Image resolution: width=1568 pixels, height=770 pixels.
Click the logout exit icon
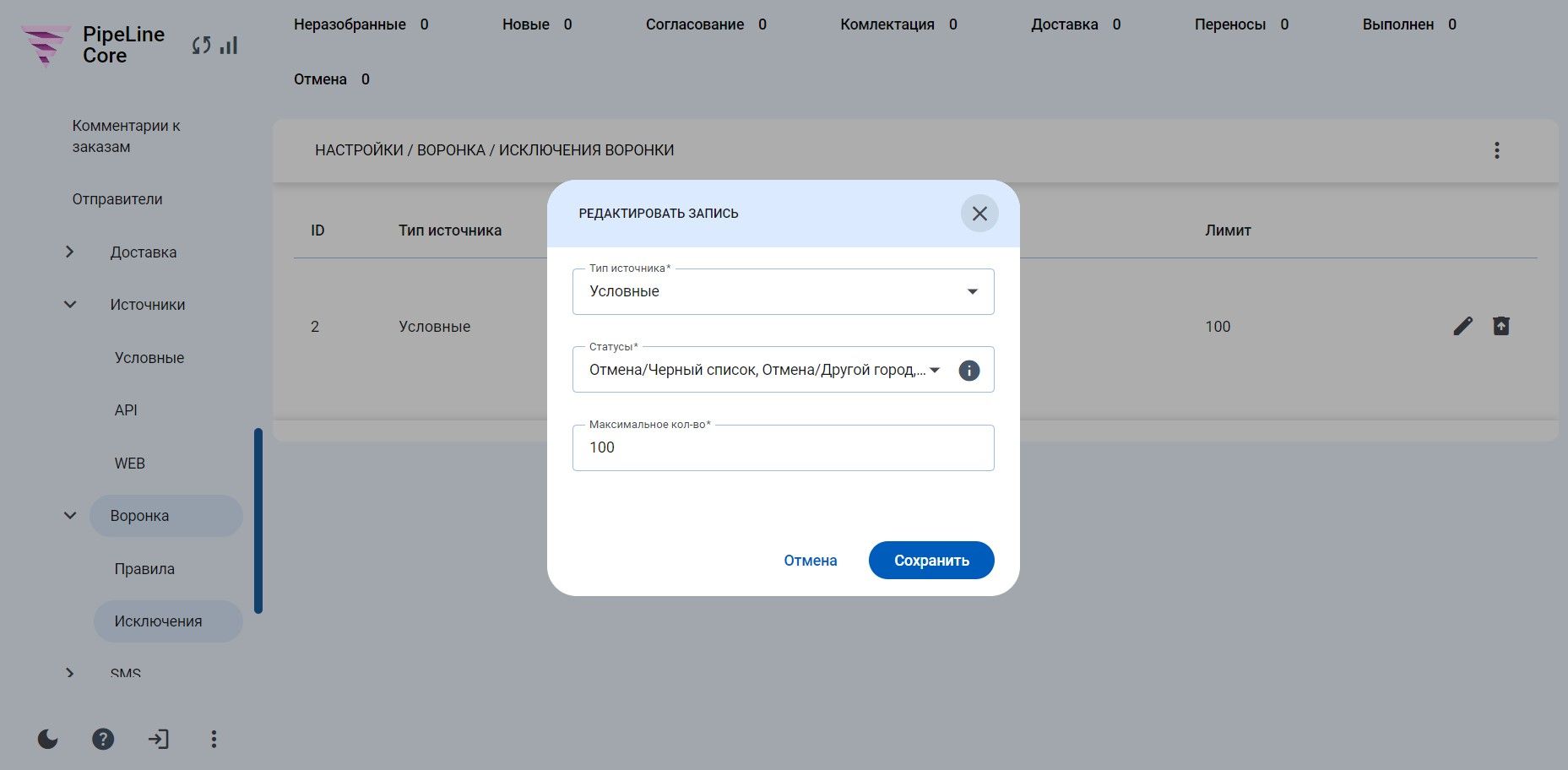point(158,740)
